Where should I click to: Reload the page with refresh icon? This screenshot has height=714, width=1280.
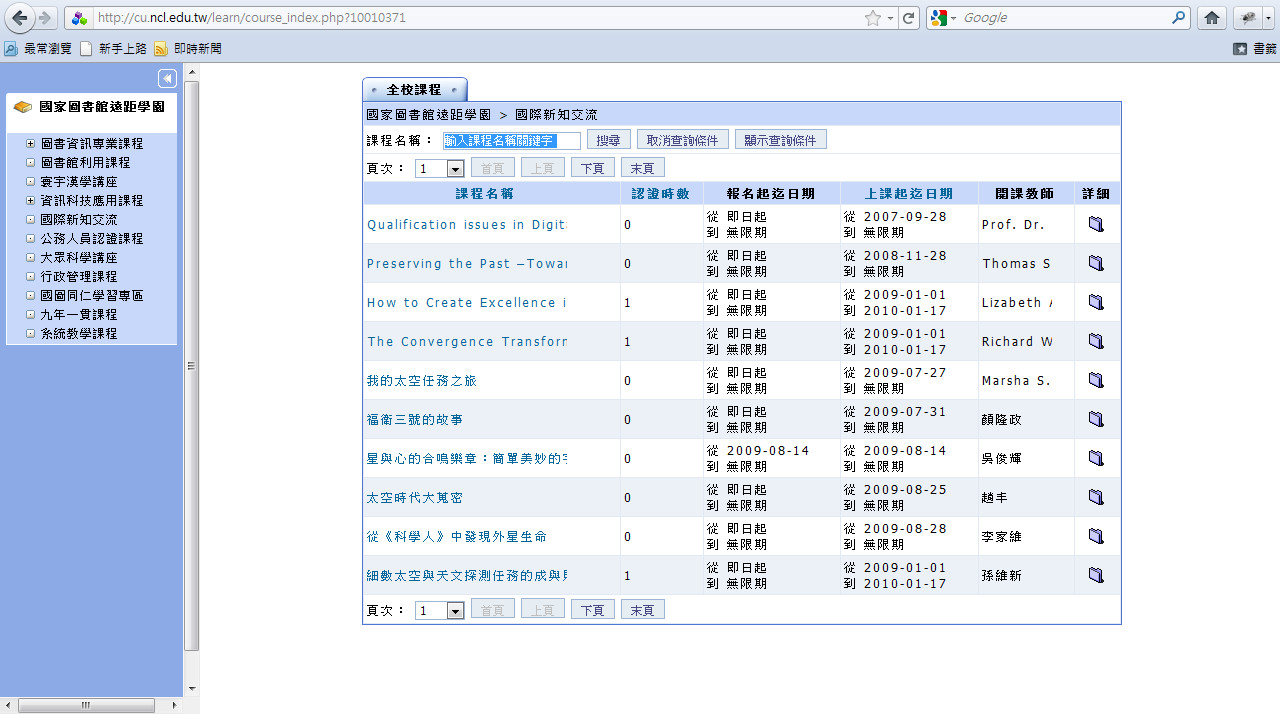[x=908, y=18]
